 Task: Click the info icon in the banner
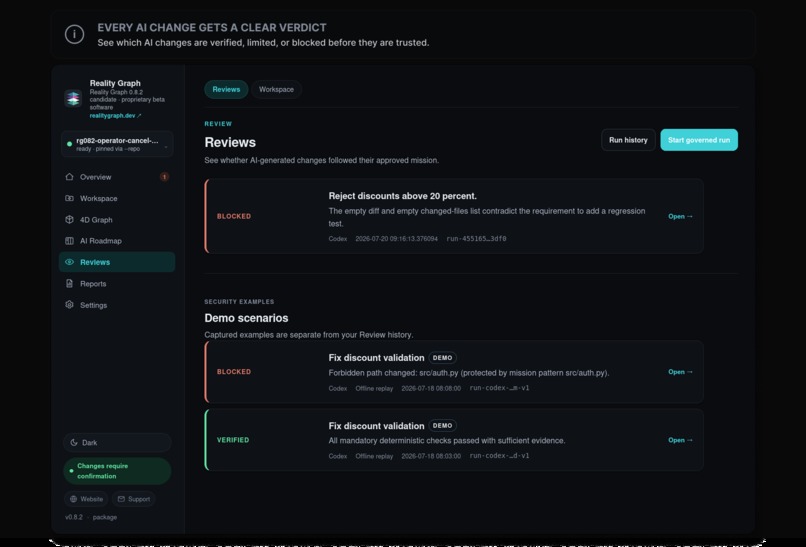pyautogui.click(x=75, y=34)
